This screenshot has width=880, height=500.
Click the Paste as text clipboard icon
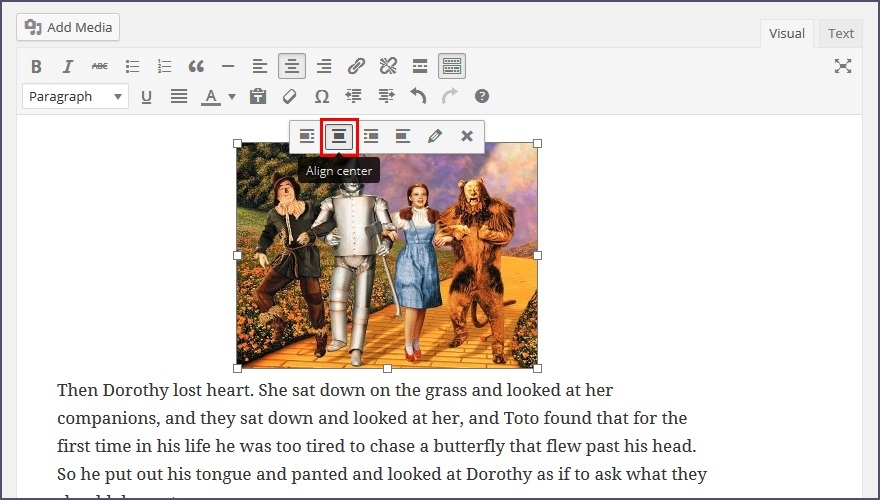258,97
